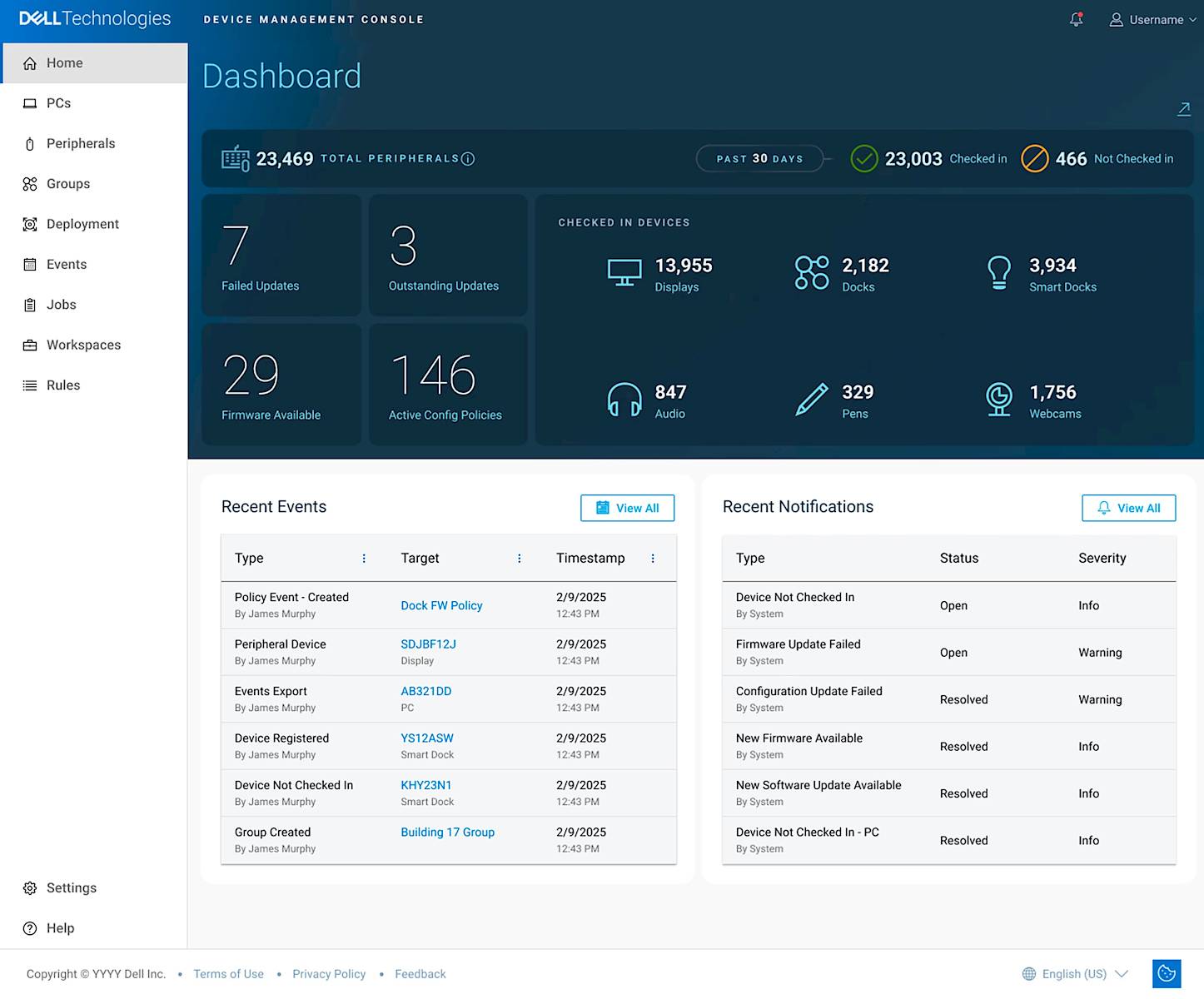This screenshot has height=999, width=1204.
Task: Open Target column options menu
Action: pos(520,559)
